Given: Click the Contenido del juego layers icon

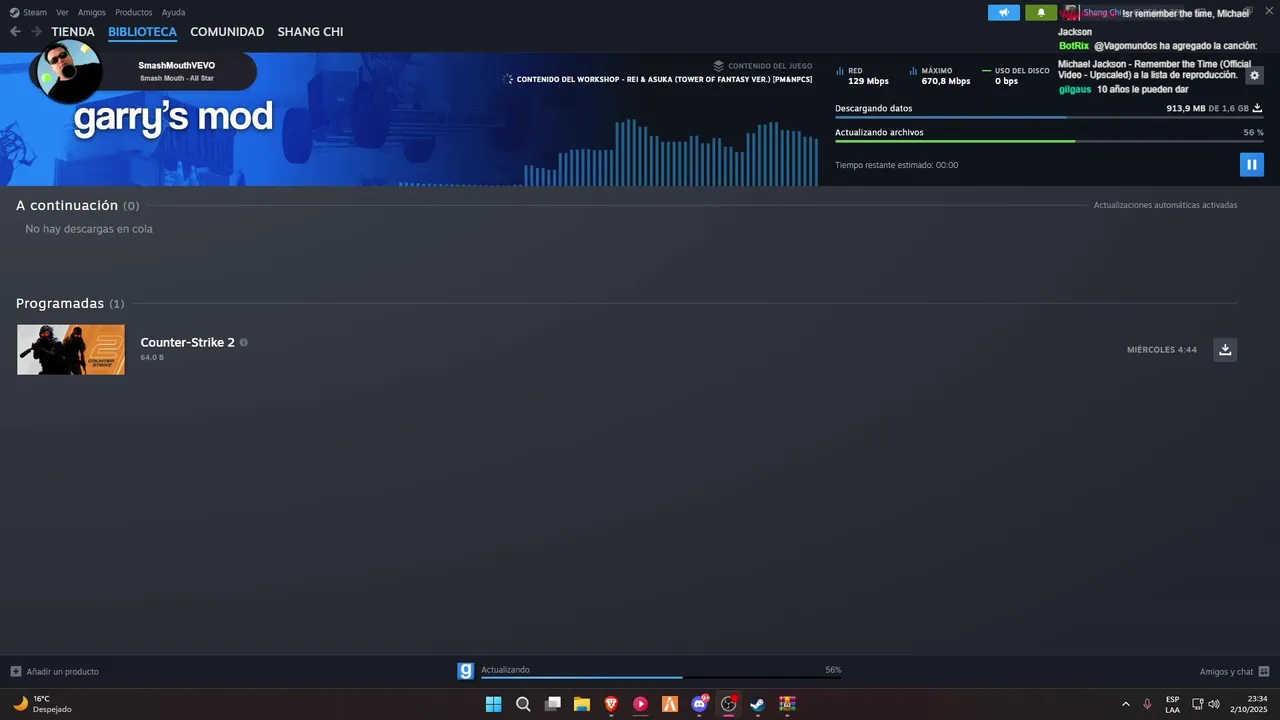Looking at the screenshot, I should click(x=718, y=66).
